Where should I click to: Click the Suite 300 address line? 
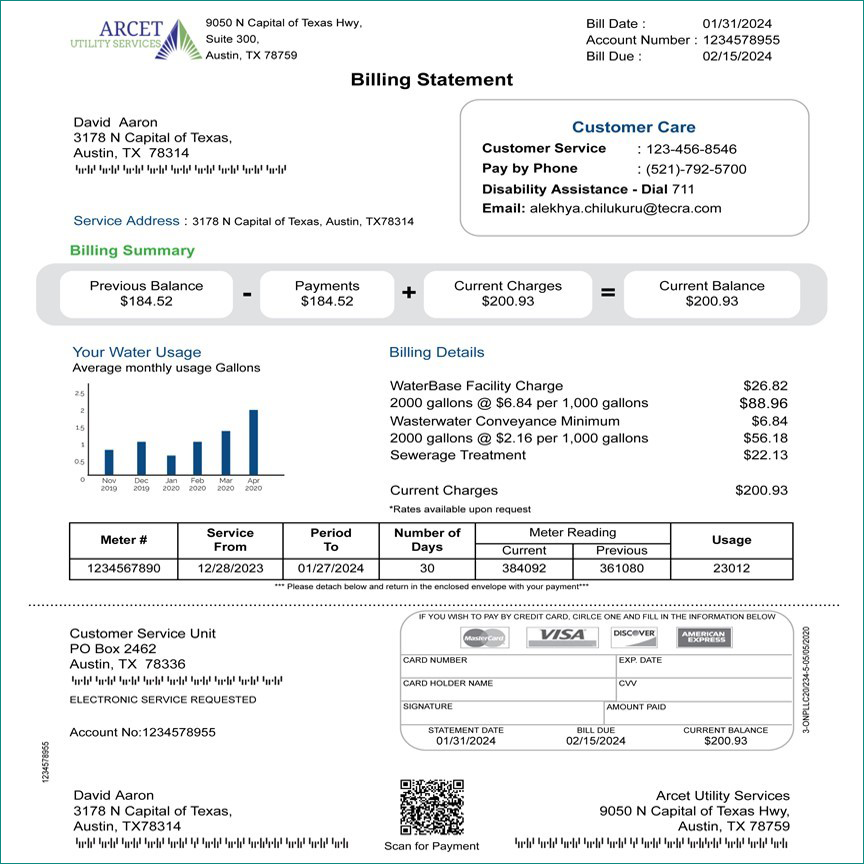[x=232, y=39]
